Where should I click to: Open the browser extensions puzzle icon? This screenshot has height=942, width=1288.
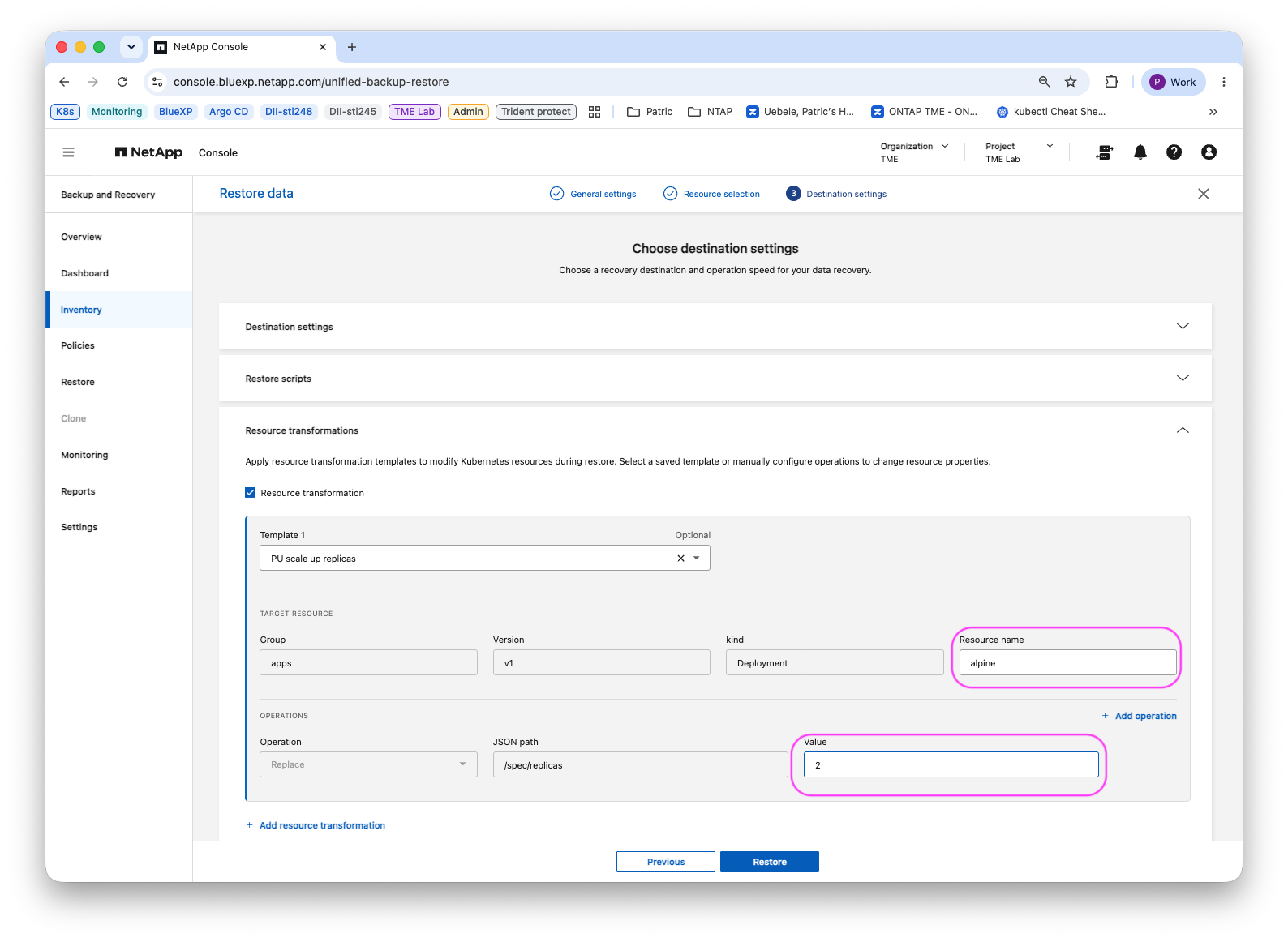[x=1112, y=82]
